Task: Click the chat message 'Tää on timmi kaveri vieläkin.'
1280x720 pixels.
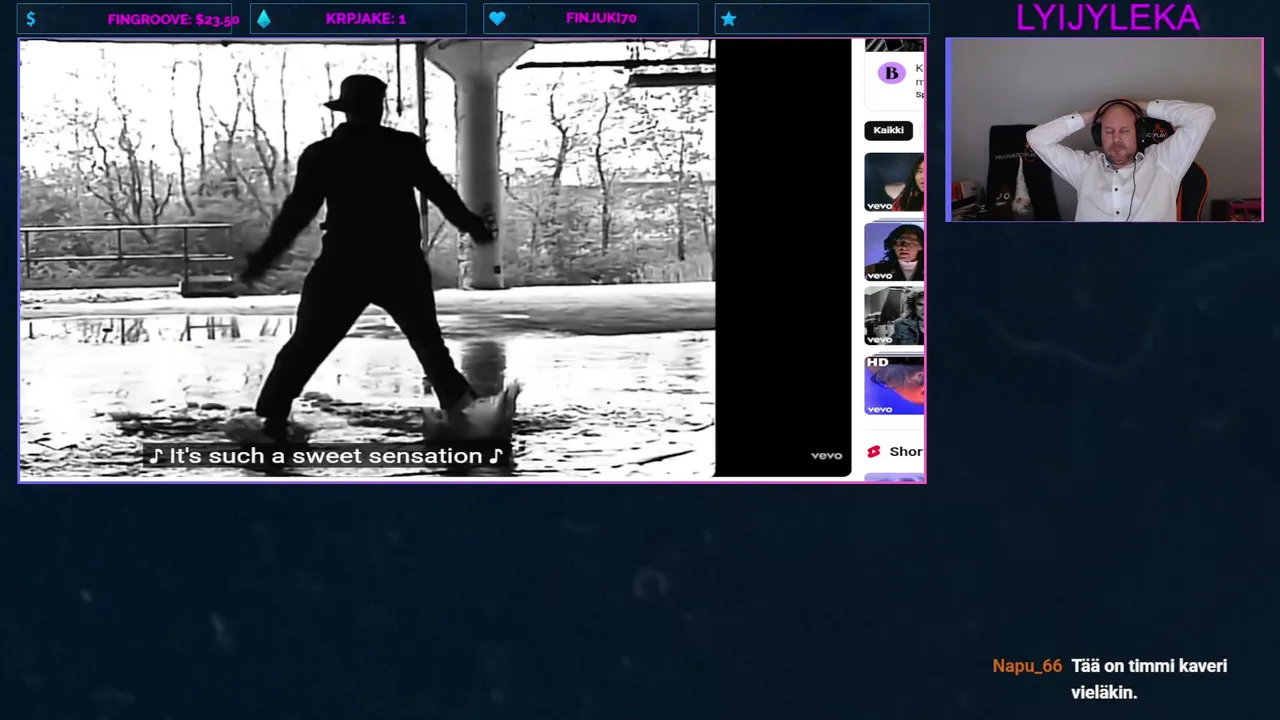Action: pyautogui.click(x=1148, y=679)
